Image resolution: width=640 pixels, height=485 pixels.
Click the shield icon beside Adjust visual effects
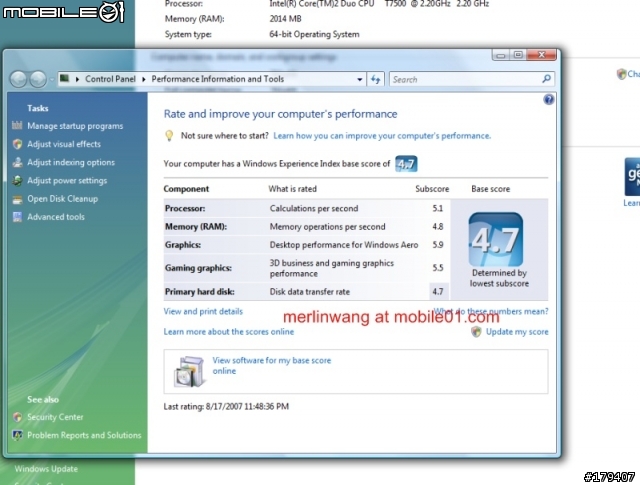tap(17, 144)
